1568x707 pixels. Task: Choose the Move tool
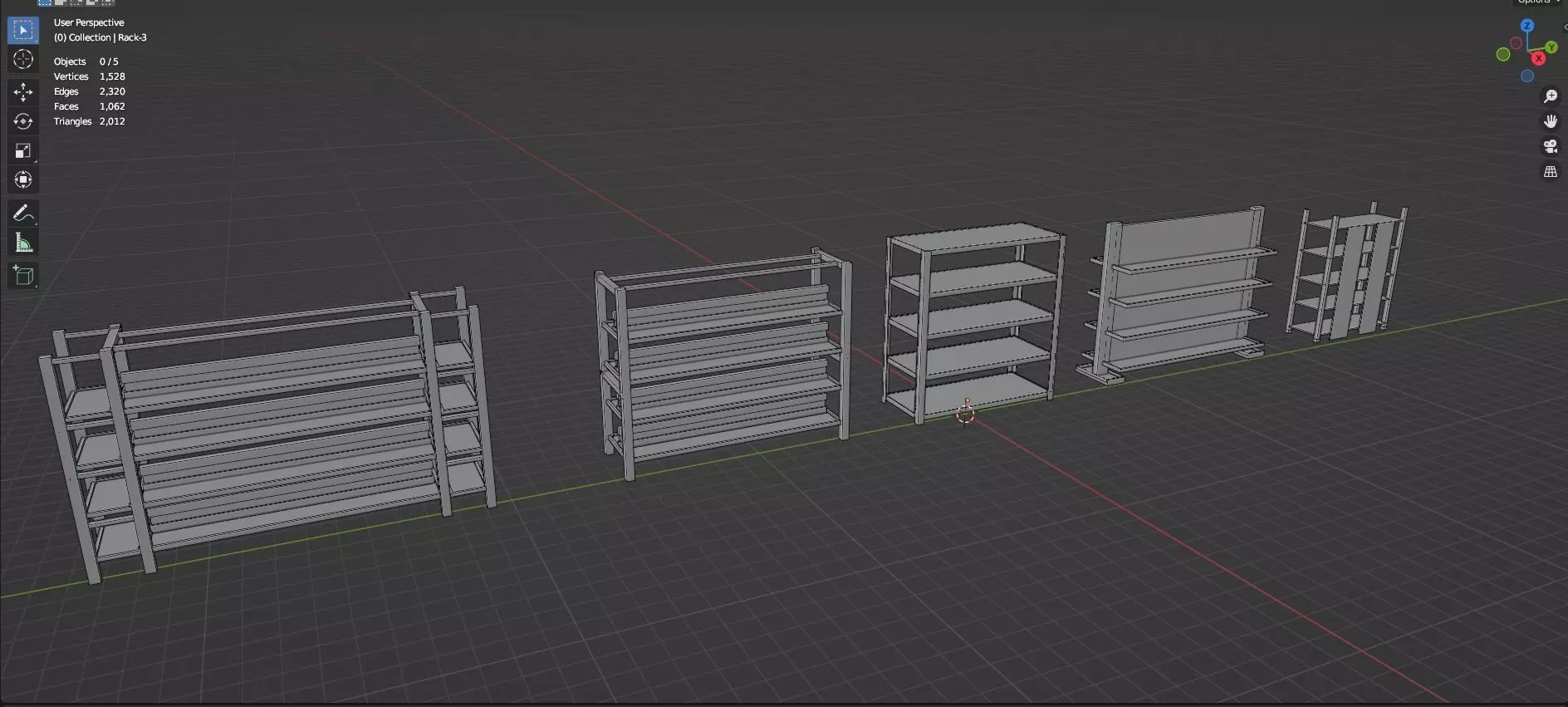23,92
